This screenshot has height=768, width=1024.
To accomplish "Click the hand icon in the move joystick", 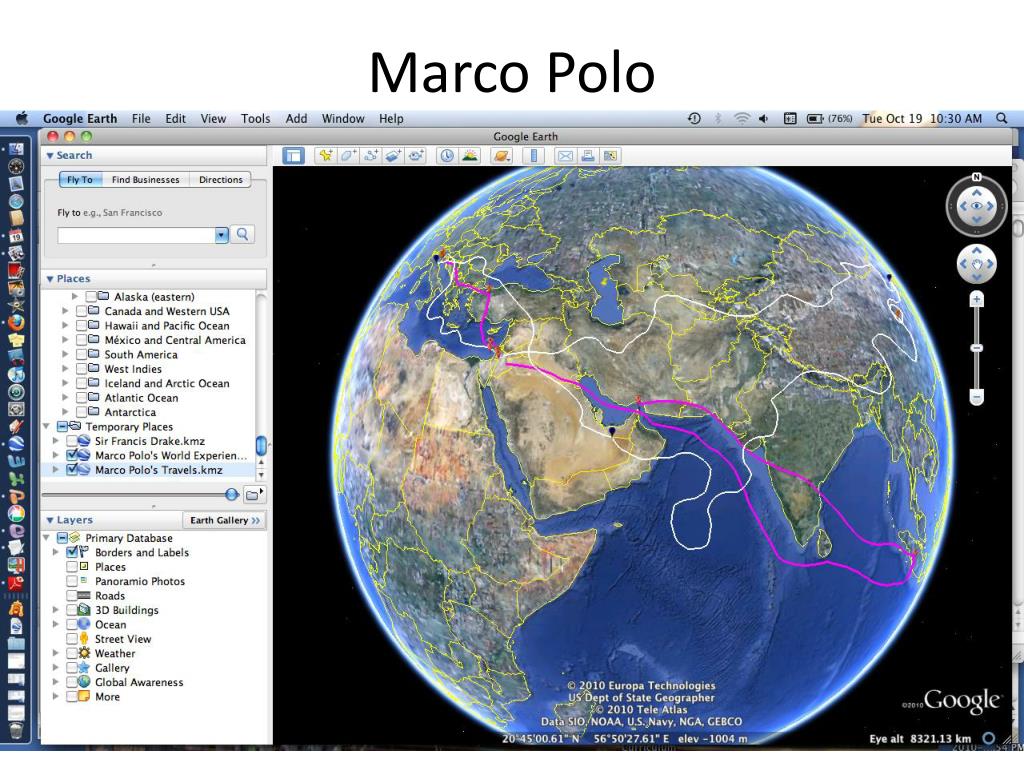I will click(976, 264).
